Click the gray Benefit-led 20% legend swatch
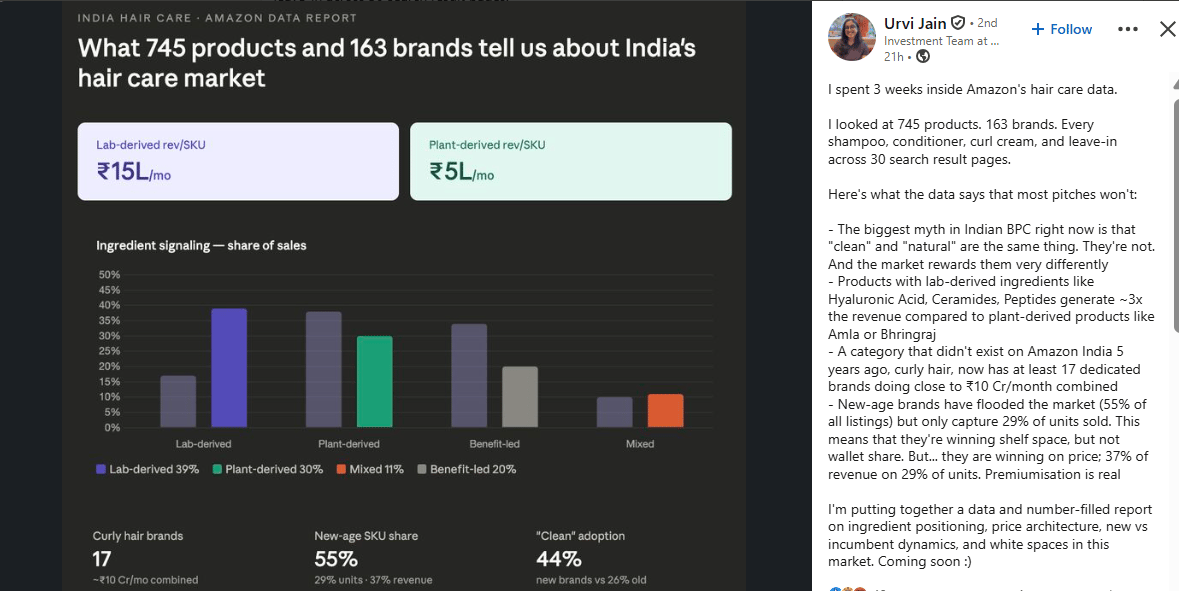The height and width of the screenshot is (591, 1179). click(422, 469)
